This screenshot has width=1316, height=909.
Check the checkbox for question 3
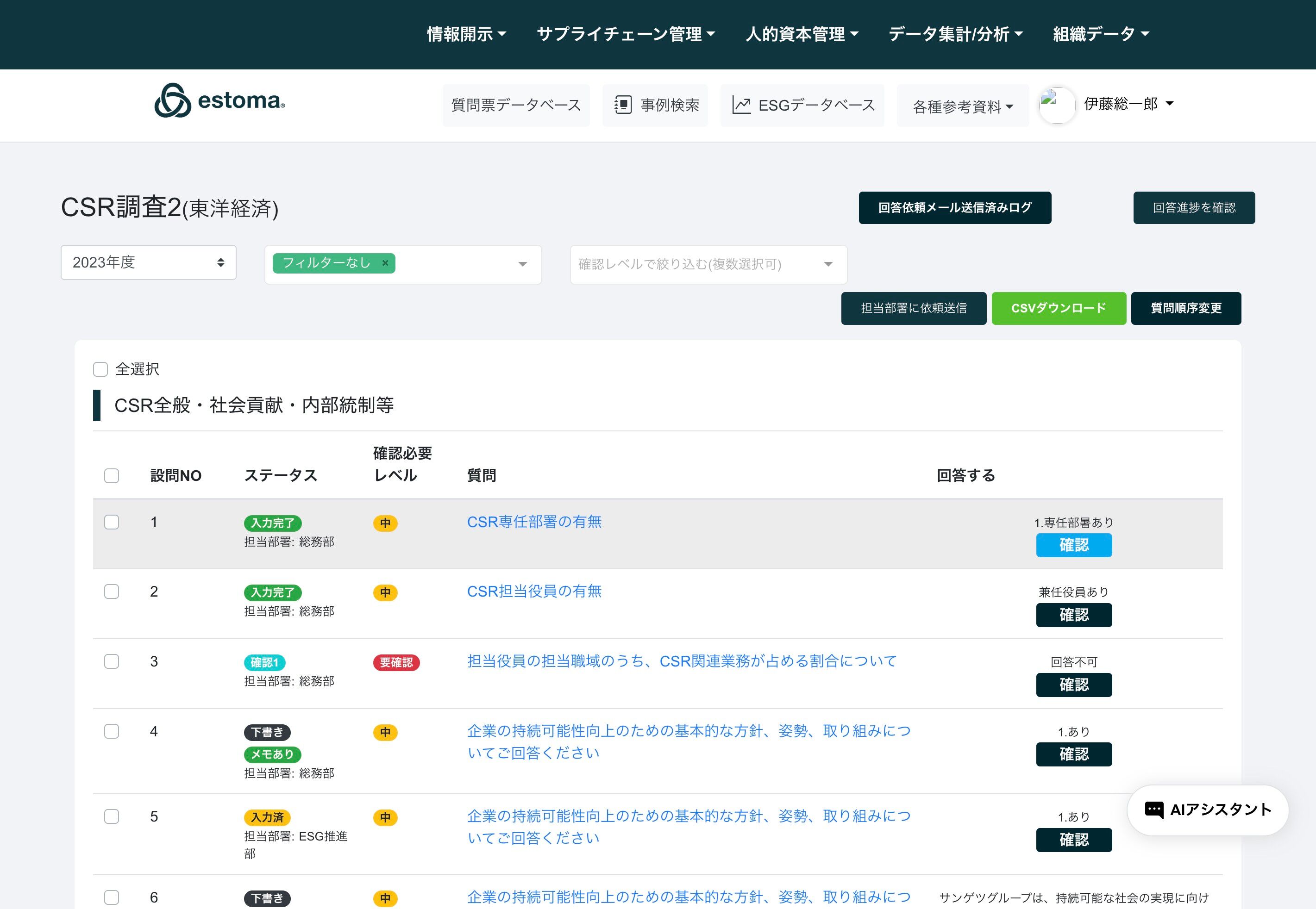[112, 661]
